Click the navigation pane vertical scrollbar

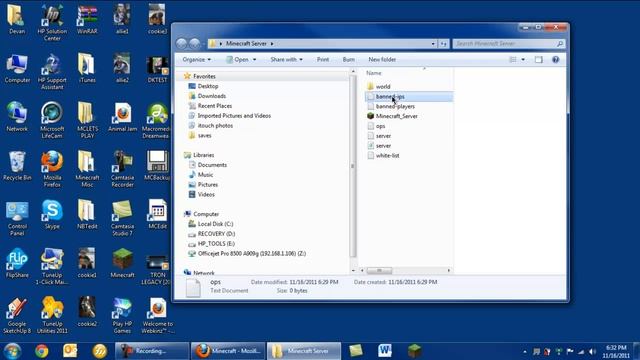(352, 166)
